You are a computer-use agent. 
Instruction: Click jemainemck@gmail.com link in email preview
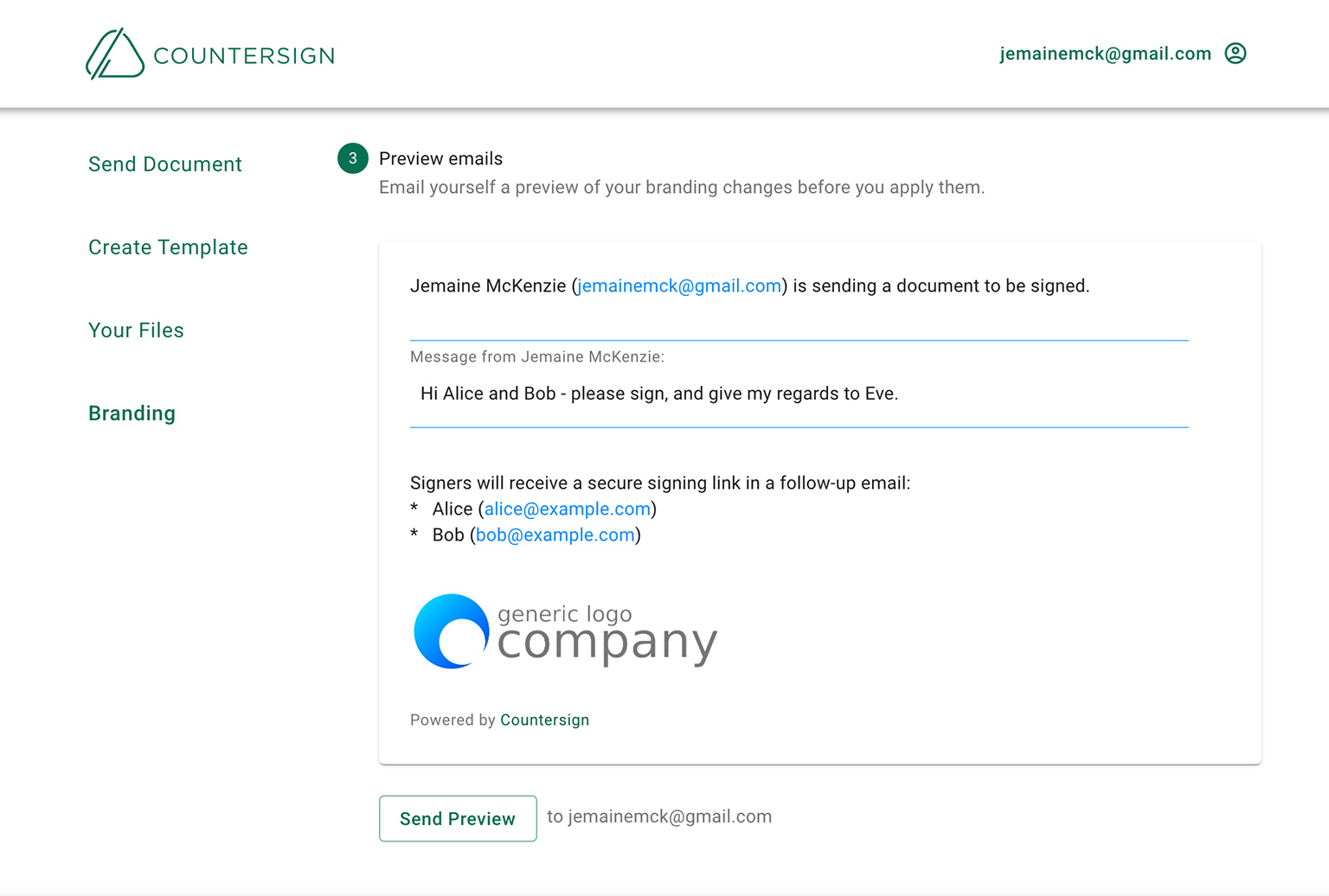coord(679,286)
